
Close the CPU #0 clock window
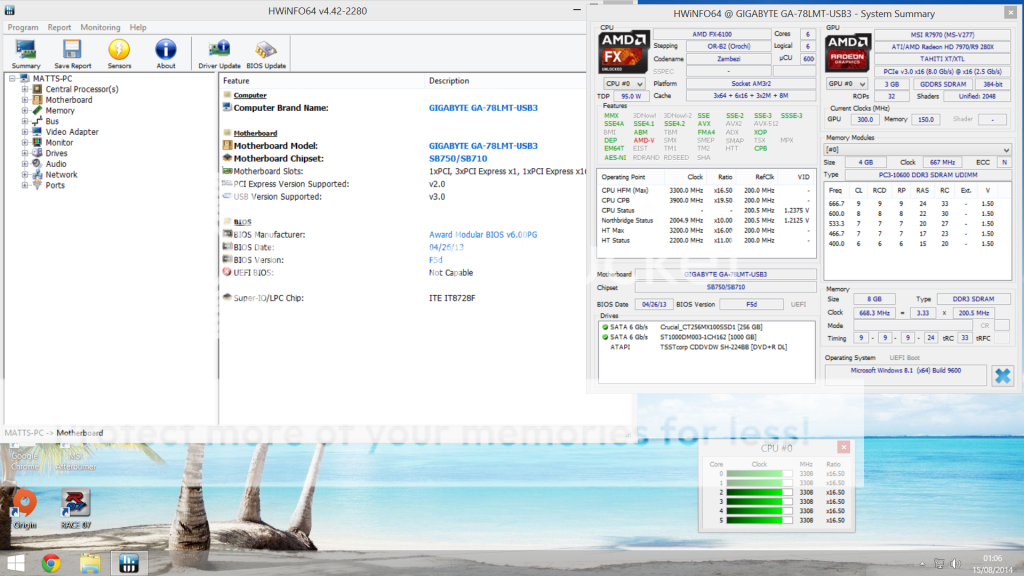843,447
